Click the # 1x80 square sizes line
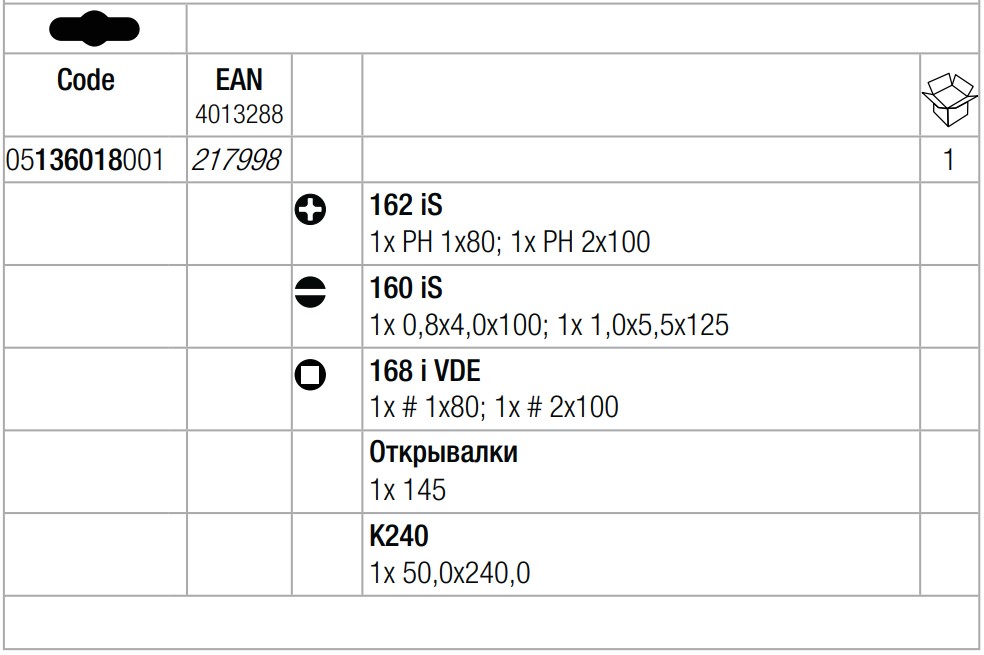 pyautogui.click(x=494, y=407)
